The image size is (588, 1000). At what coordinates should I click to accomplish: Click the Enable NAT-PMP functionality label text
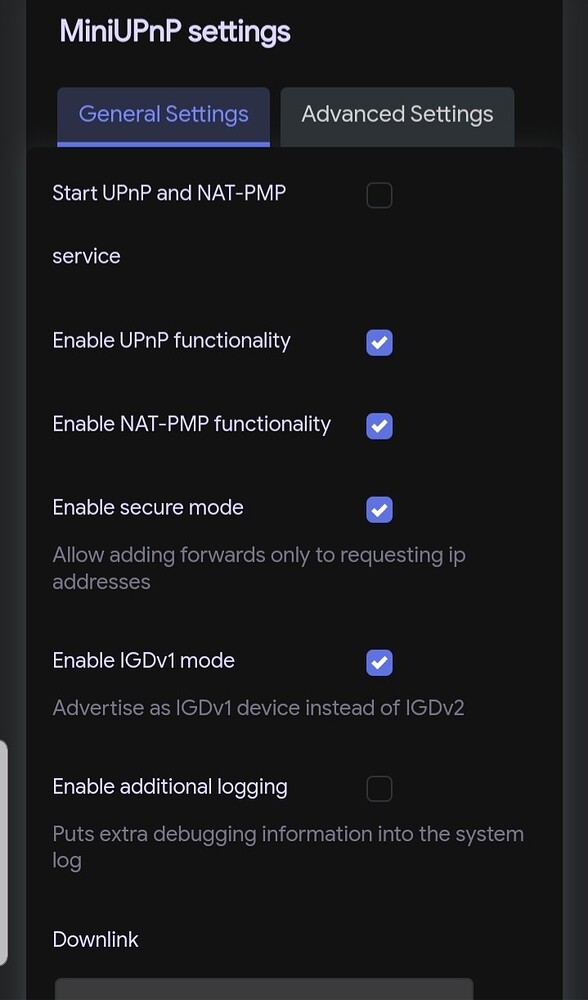pyautogui.click(x=191, y=424)
